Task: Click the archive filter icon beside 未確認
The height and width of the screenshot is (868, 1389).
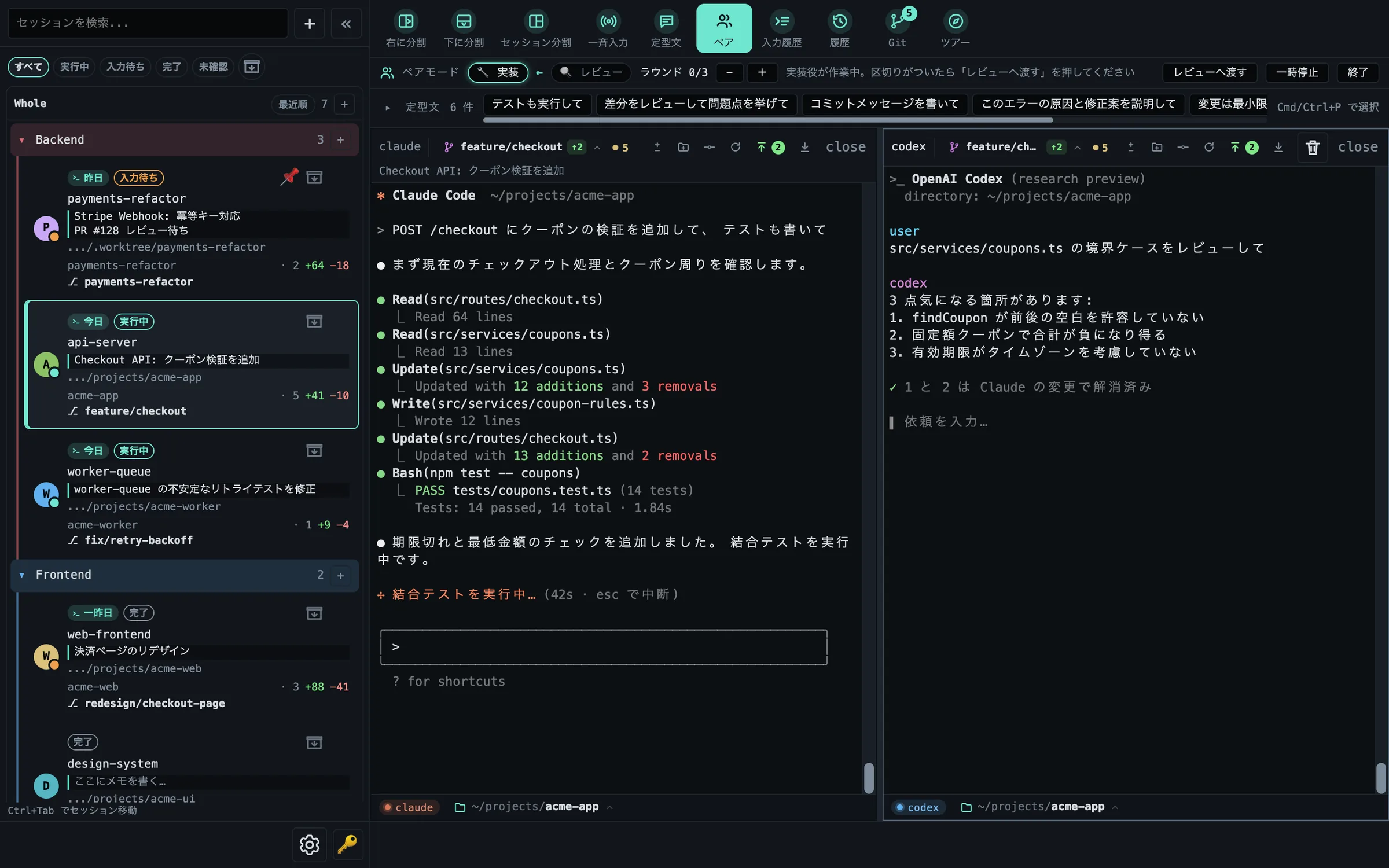Action: pos(252,67)
